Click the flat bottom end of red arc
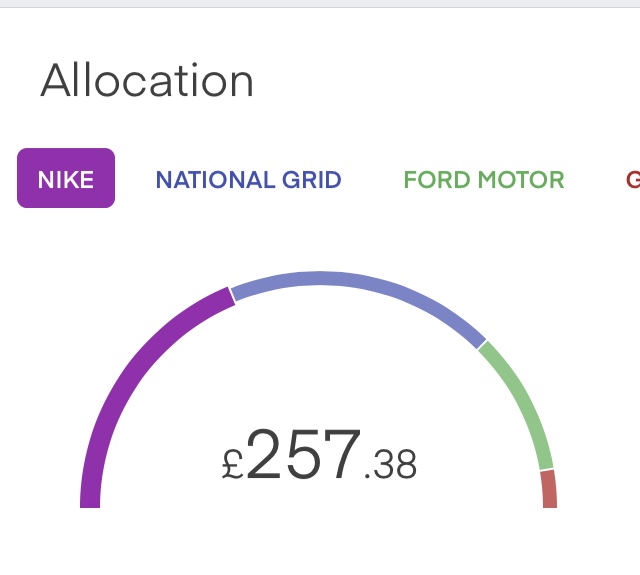640x575 pixels. tap(550, 506)
